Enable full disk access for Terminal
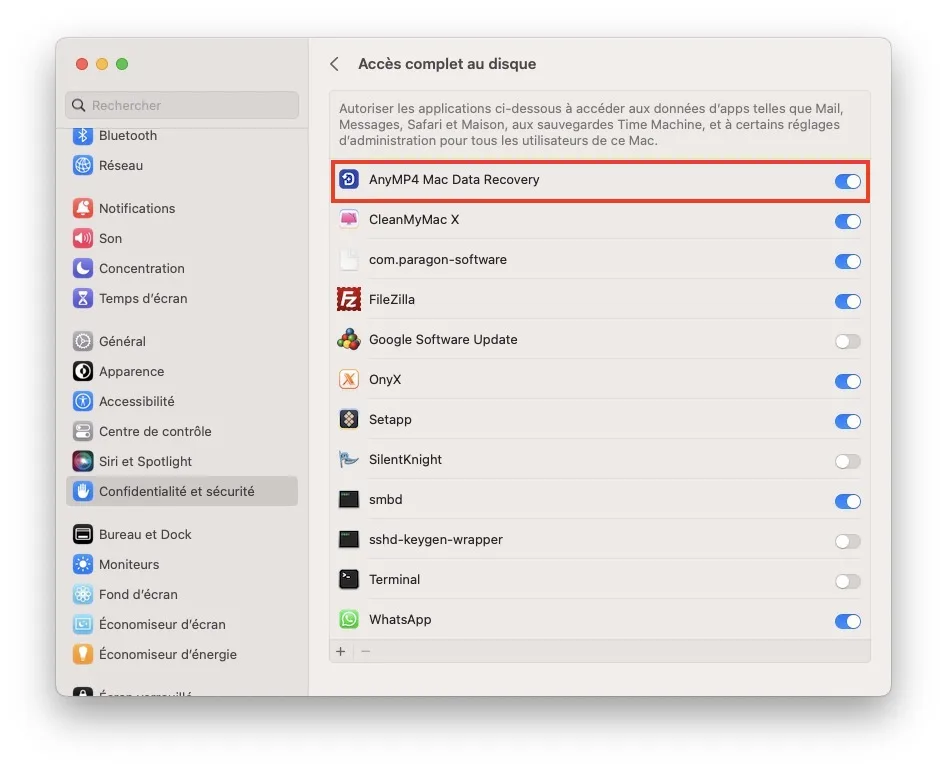 click(x=847, y=581)
